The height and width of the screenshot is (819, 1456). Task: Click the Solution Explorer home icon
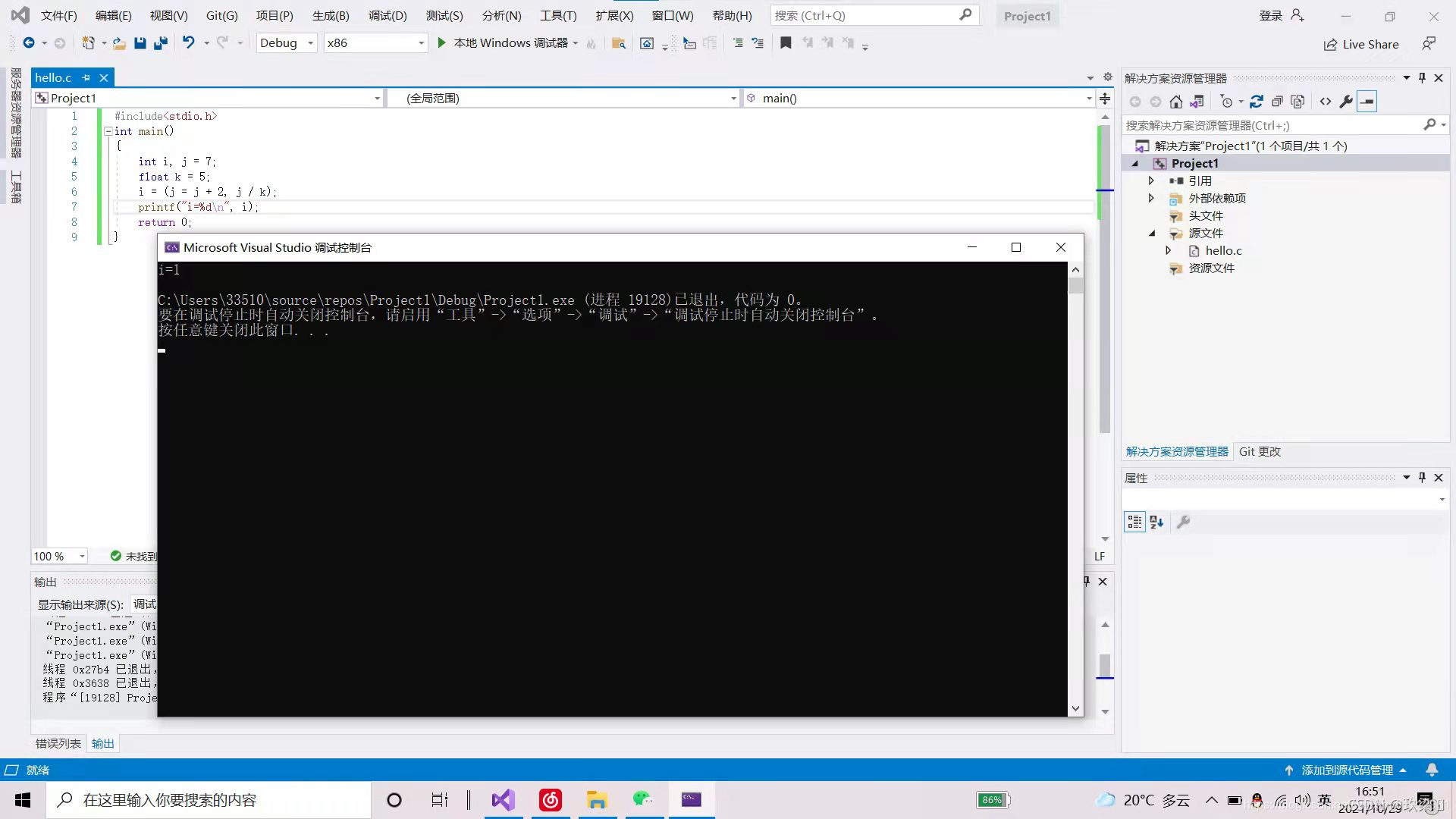(1175, 102)
